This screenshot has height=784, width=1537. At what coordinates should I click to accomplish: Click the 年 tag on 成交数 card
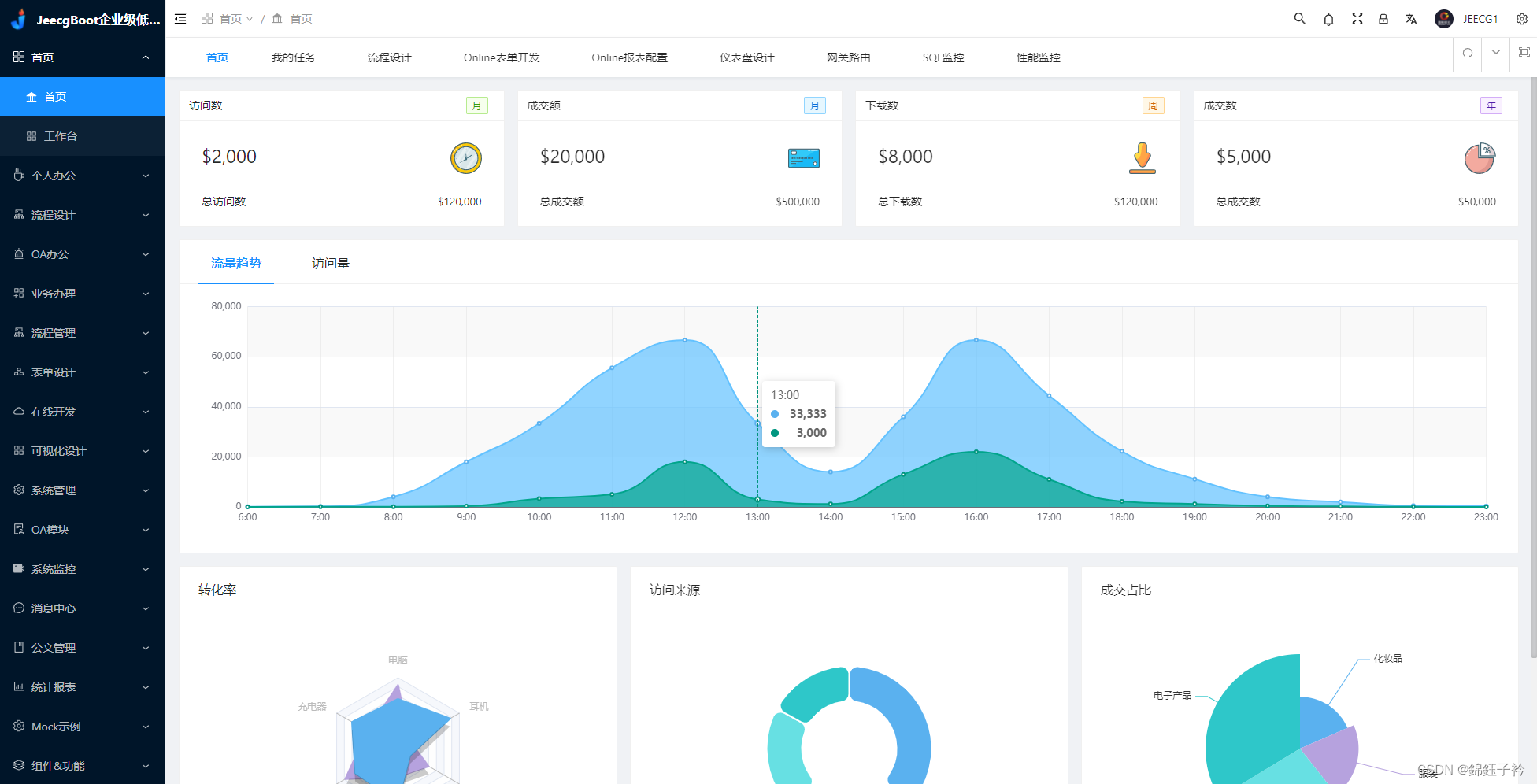1491,105
